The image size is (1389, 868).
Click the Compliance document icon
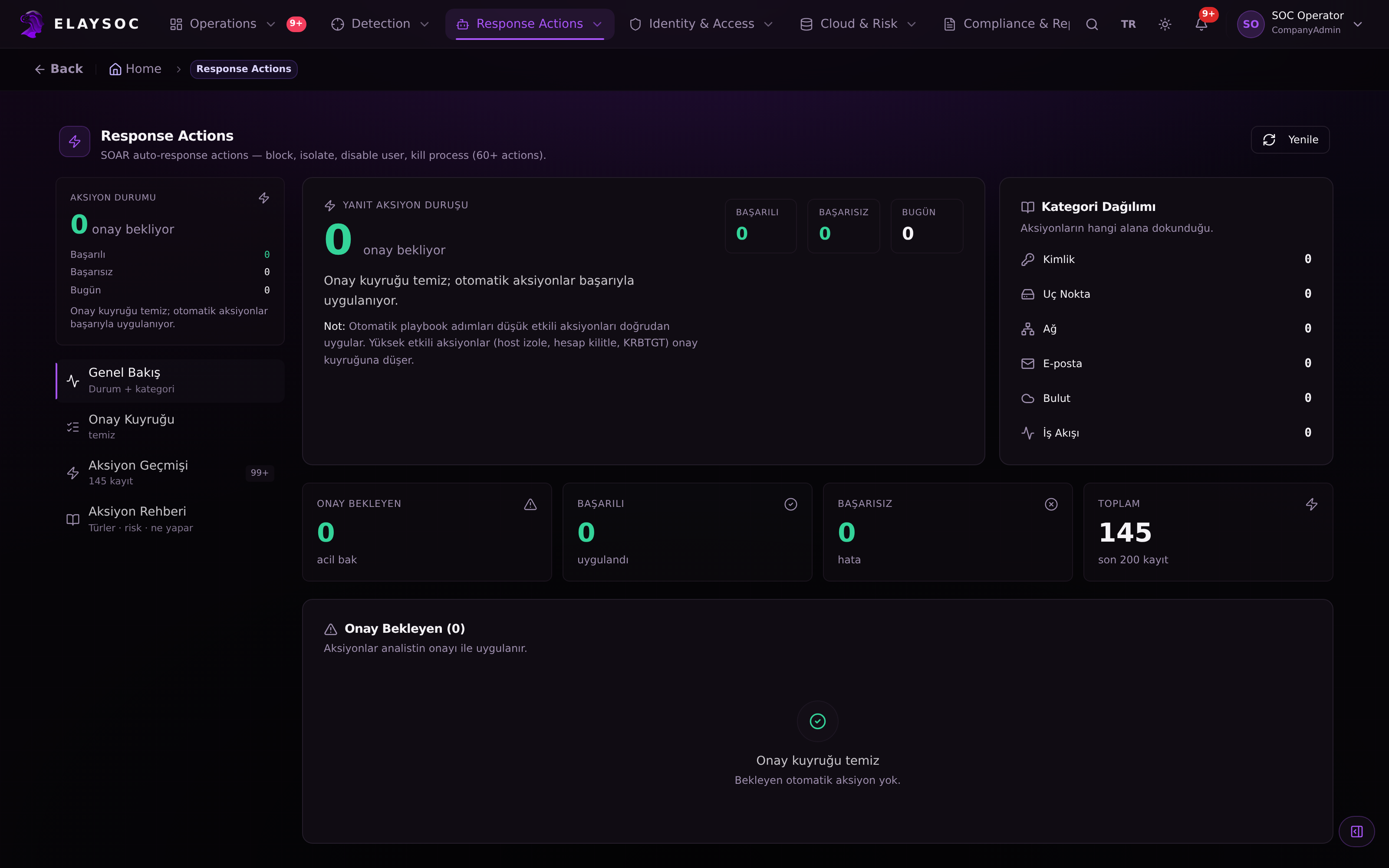(950, 24)
